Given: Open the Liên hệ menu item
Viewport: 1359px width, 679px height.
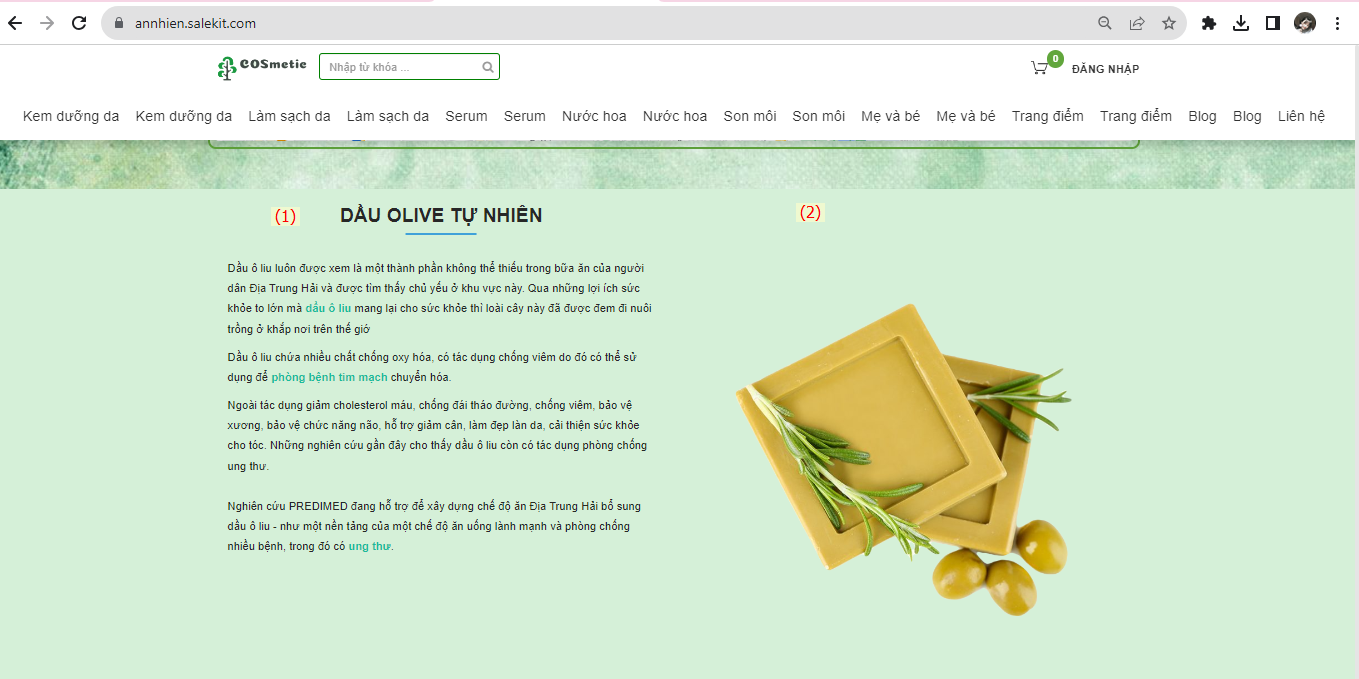Looking at the screenshot, I should [1301, 116].
